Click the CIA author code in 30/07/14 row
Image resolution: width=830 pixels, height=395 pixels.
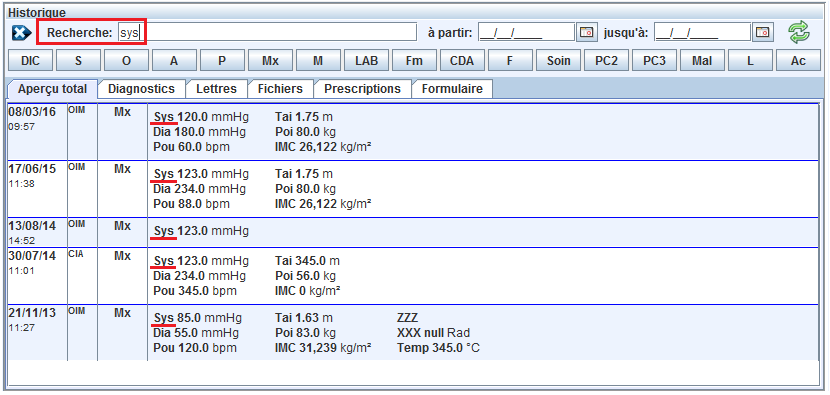[x=75, y=254]
